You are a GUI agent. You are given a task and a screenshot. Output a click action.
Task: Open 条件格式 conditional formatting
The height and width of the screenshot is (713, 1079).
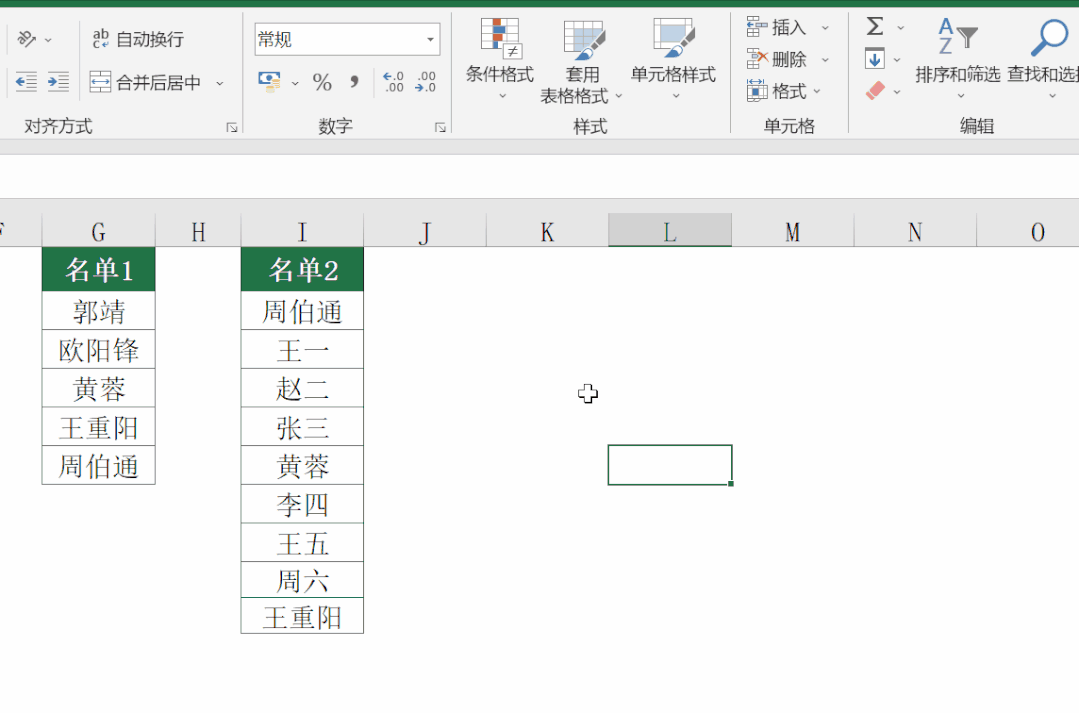pyautogui.click(x=500, y=59)
